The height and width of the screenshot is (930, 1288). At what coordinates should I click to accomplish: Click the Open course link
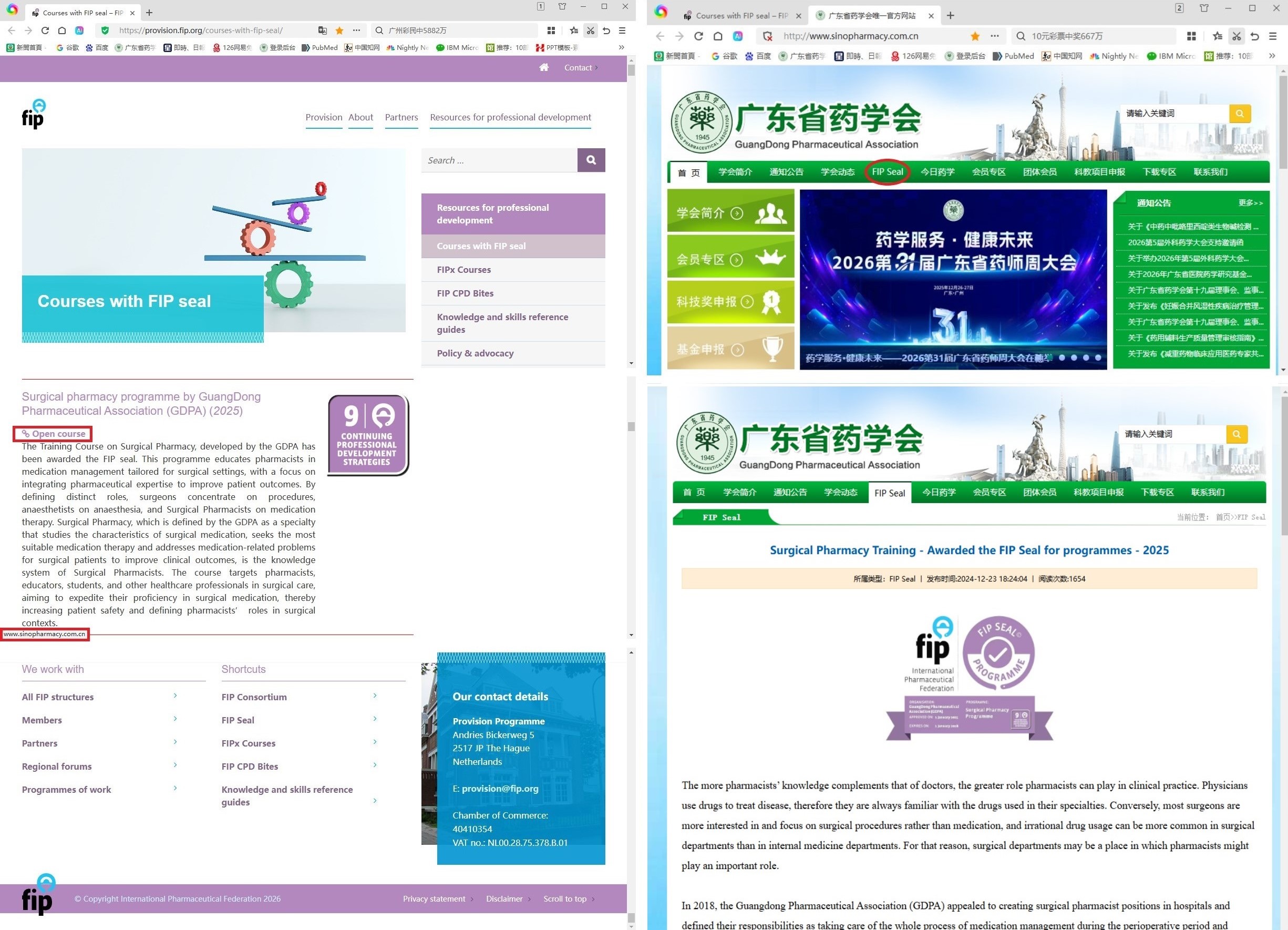click(x=58, y=434)
